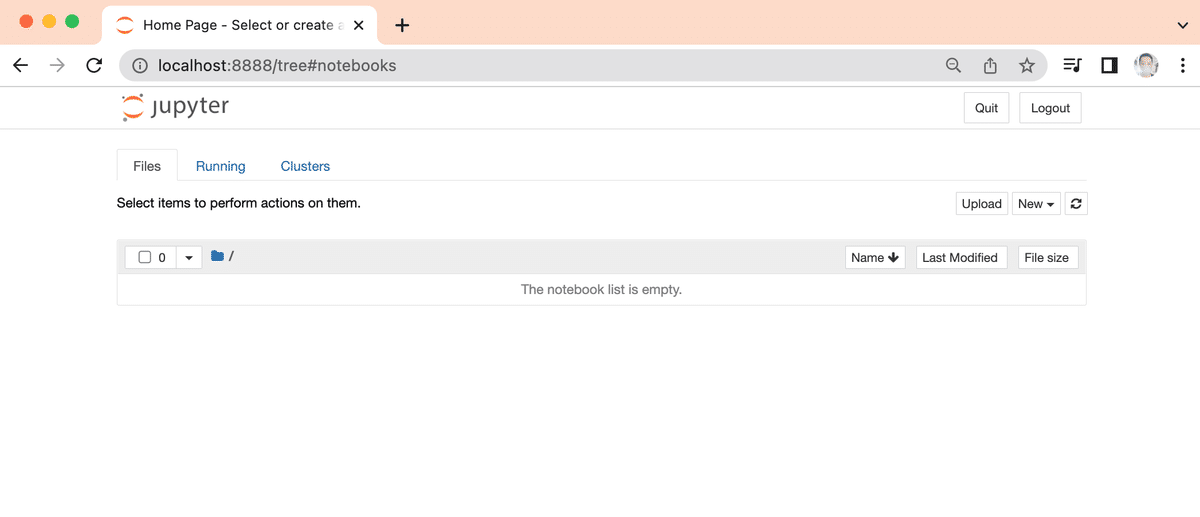Sort by Last Modified
Viewport: 1200px width, 517px height.
coord(960,258)
